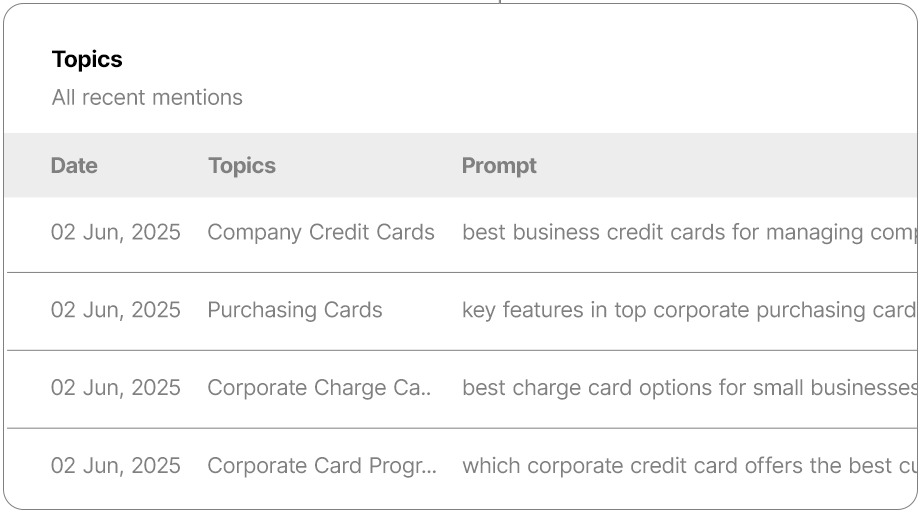This screenshot has width=921, height=513.
Task: Select the key features purchasing cards prompt
Action: coord(688,311)
